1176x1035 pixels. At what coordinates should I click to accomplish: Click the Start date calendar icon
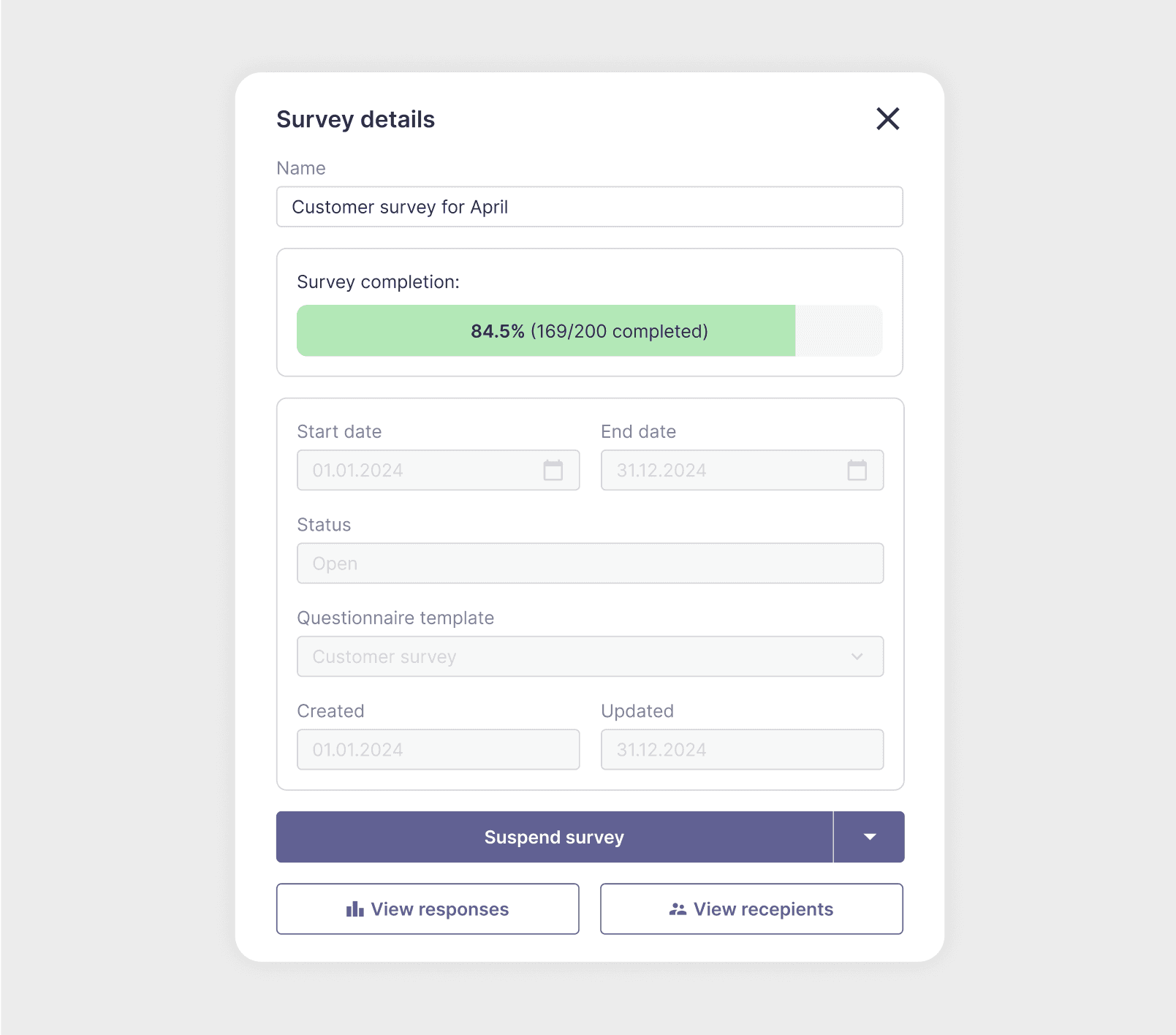(x=555, y=470)
